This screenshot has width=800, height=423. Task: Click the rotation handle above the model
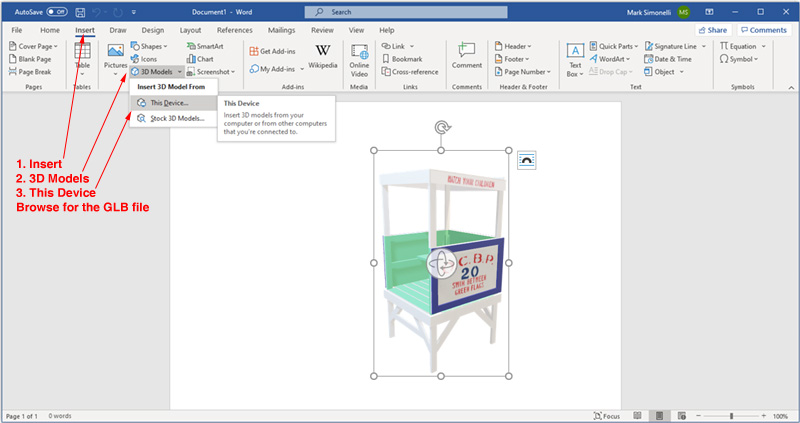click(x=441, y=127)
